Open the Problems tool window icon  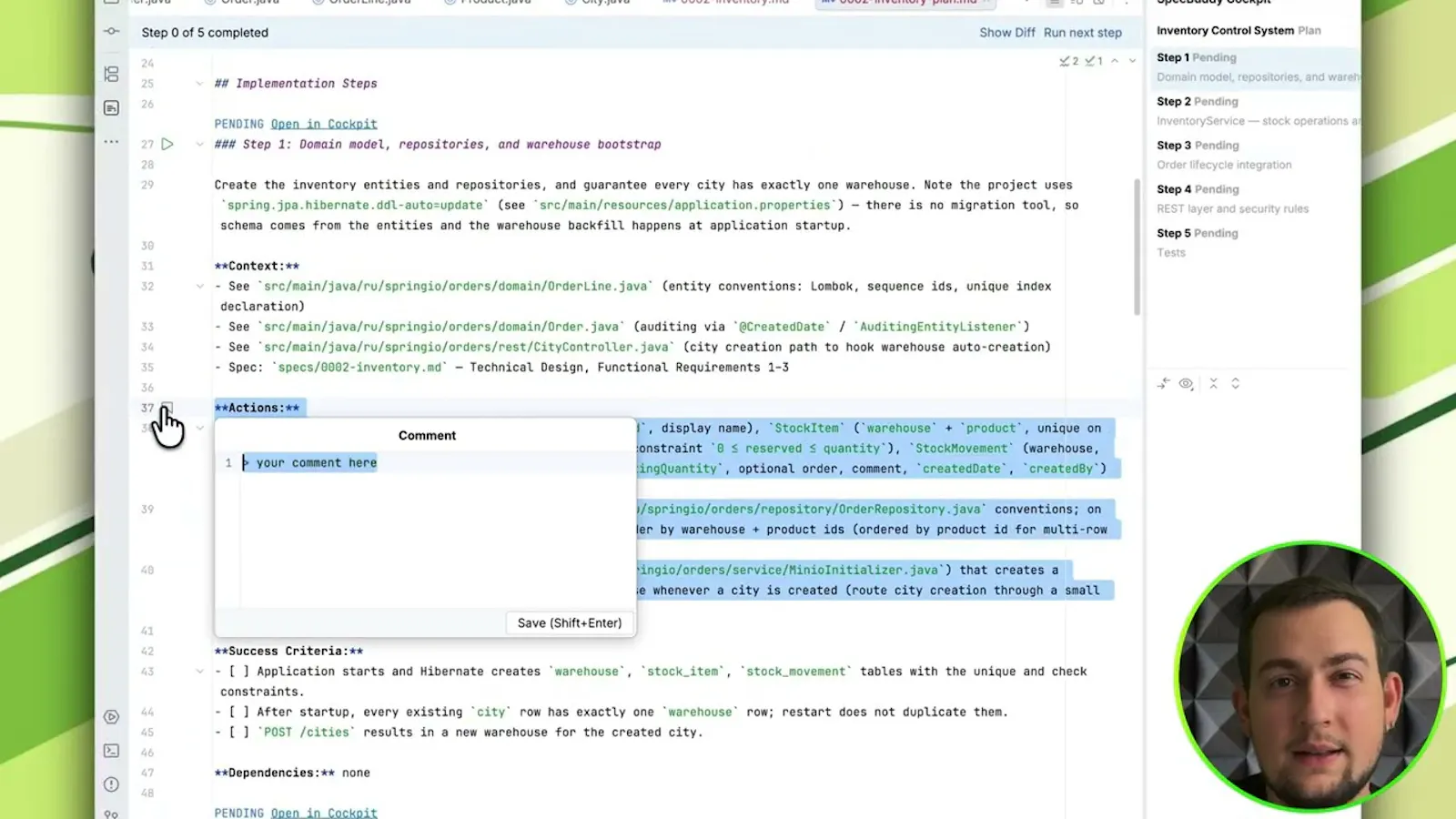111,784
